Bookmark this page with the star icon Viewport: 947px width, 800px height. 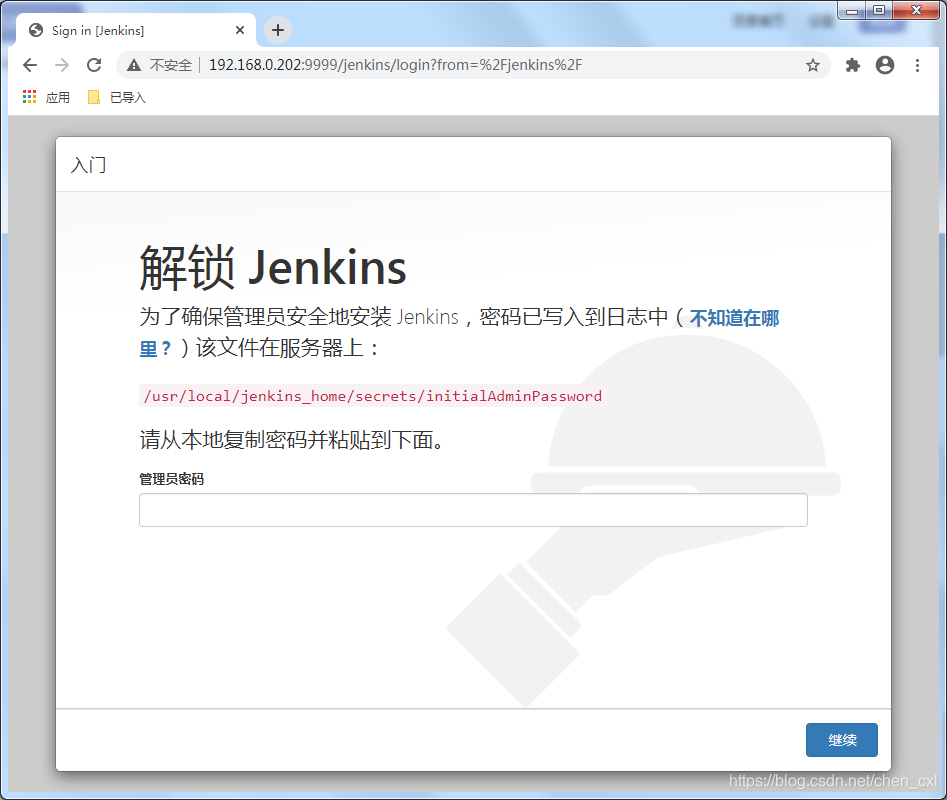pos(812,65)
